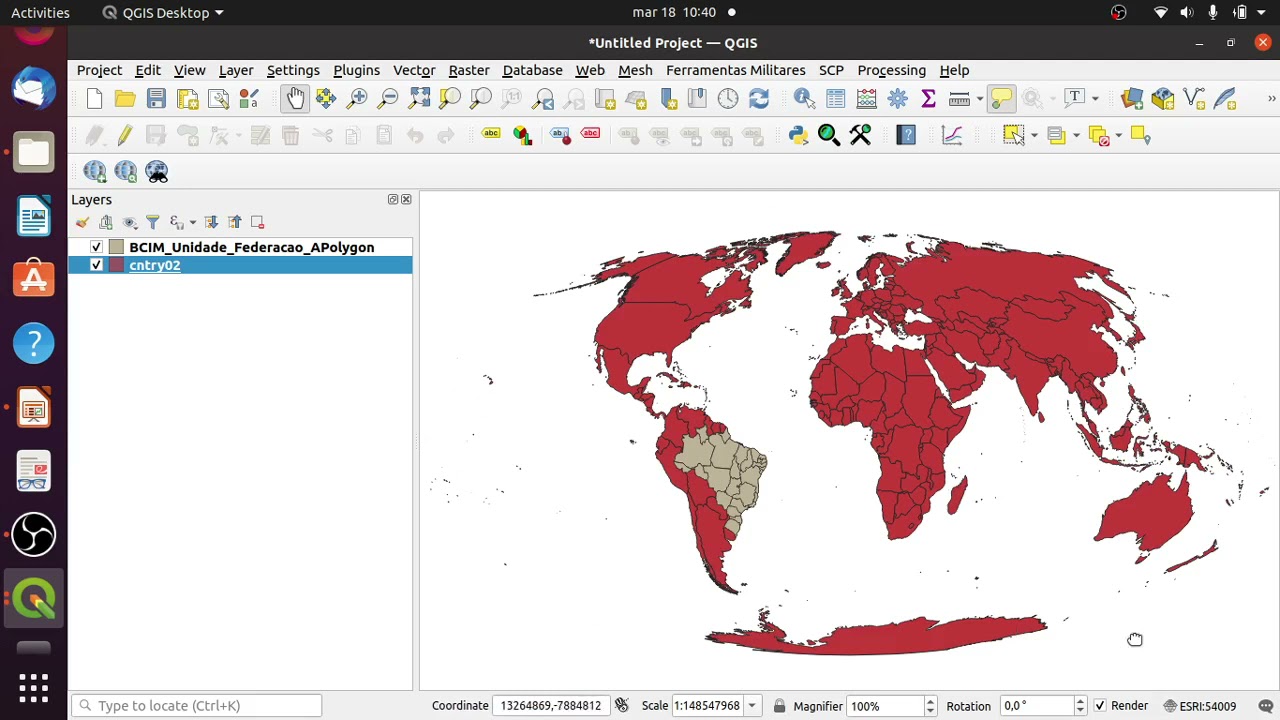Toggle extents display beside the coordinate box
The width and height of the screenshot is (1280, 720).
coord(621,706)
